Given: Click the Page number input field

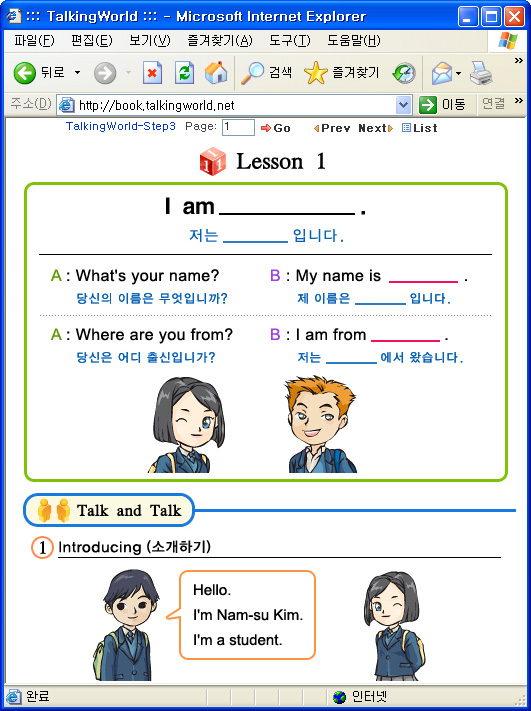Looking at the screenshot, I should click(238, 127).
